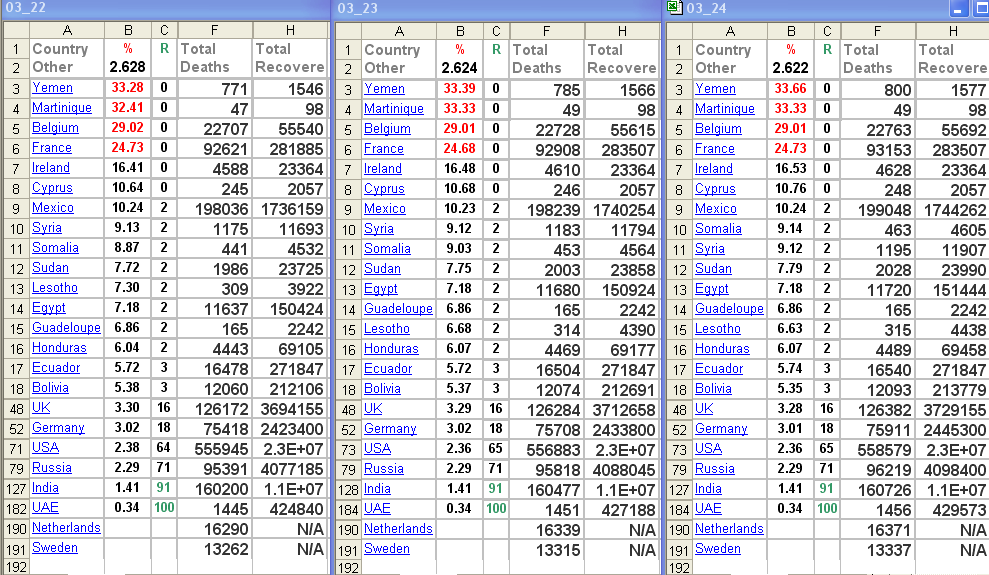Image resolution: width=989 pixels, height=575 pixels.
Task: Follow the USA link in the 03_24 window
Action: click(708, 448)
